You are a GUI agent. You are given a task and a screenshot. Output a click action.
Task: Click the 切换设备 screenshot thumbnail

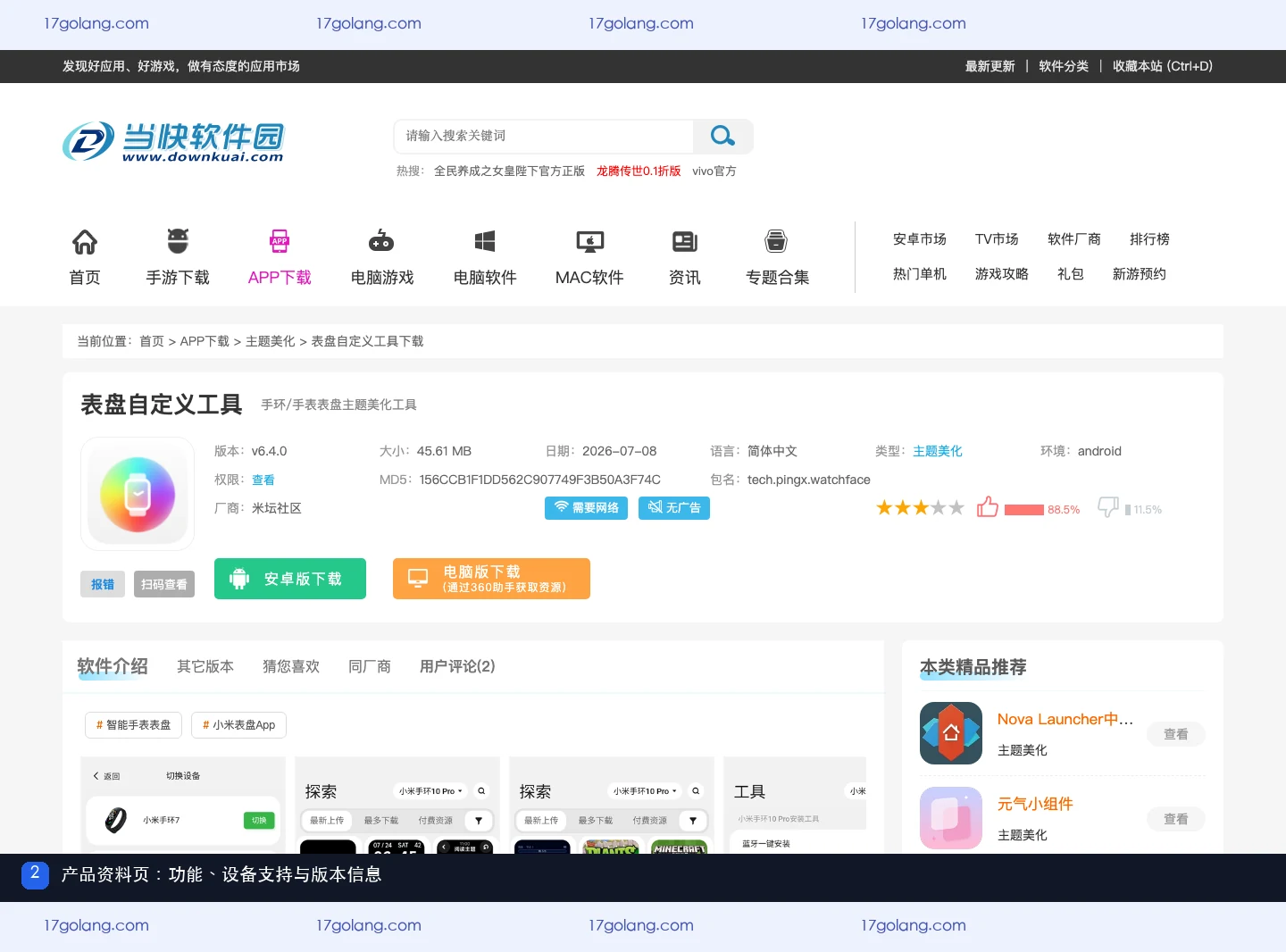[x=183, y=806]
